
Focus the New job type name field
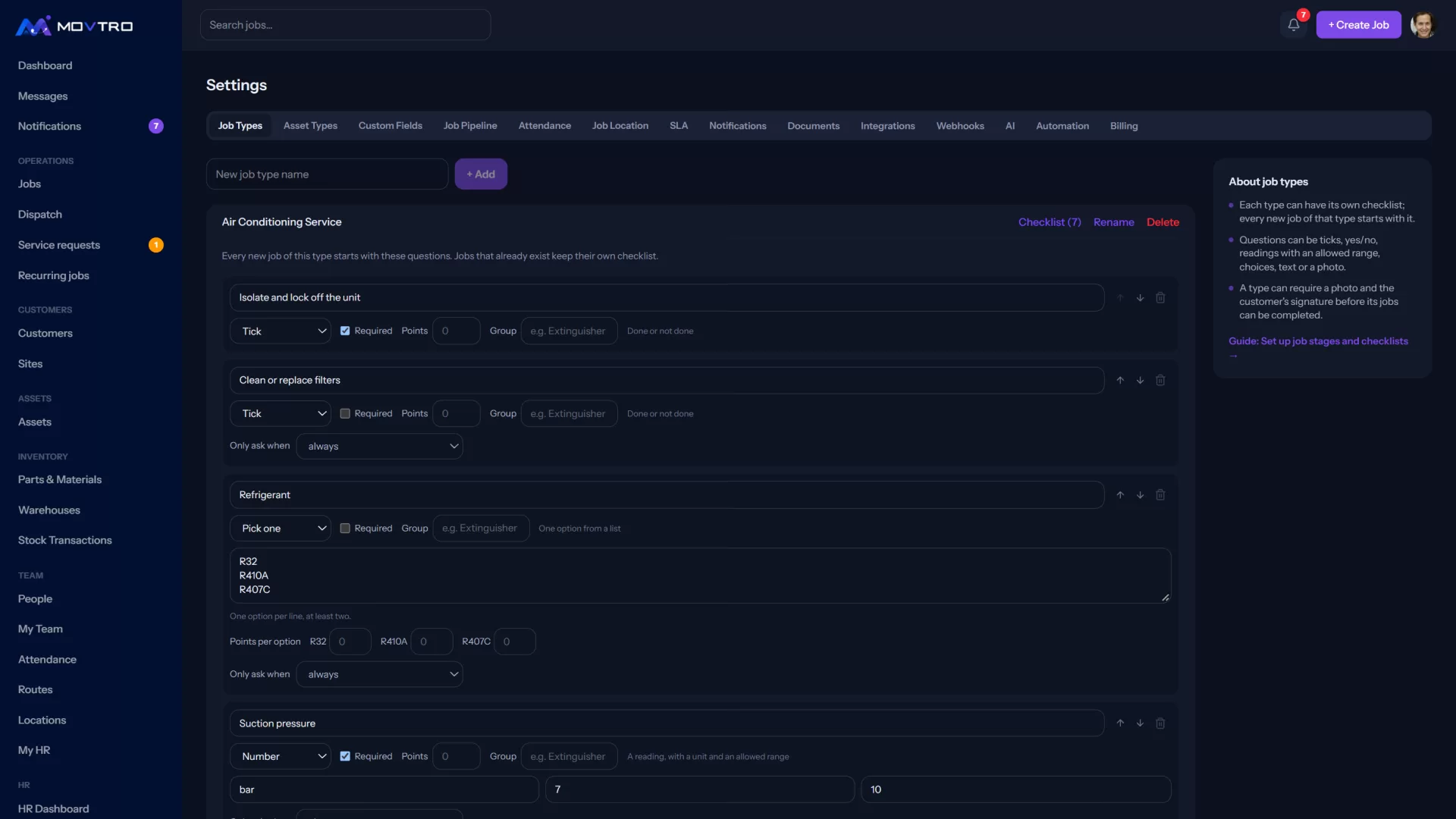327,174
